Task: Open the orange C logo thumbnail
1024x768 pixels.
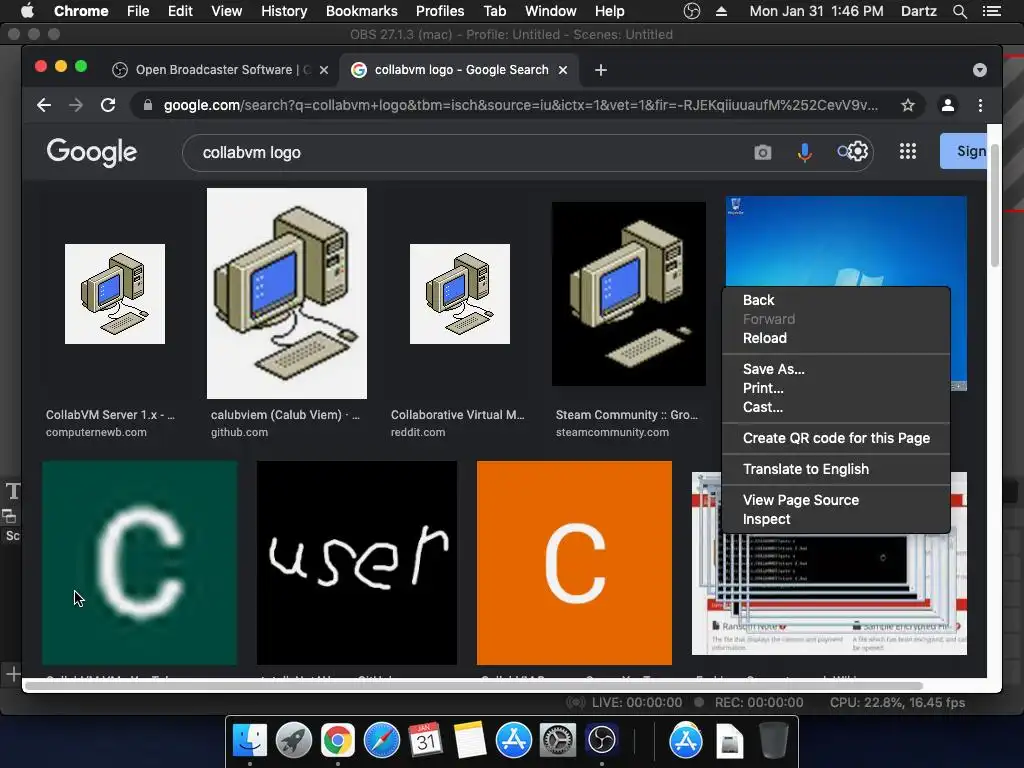Action: point(574,563)
